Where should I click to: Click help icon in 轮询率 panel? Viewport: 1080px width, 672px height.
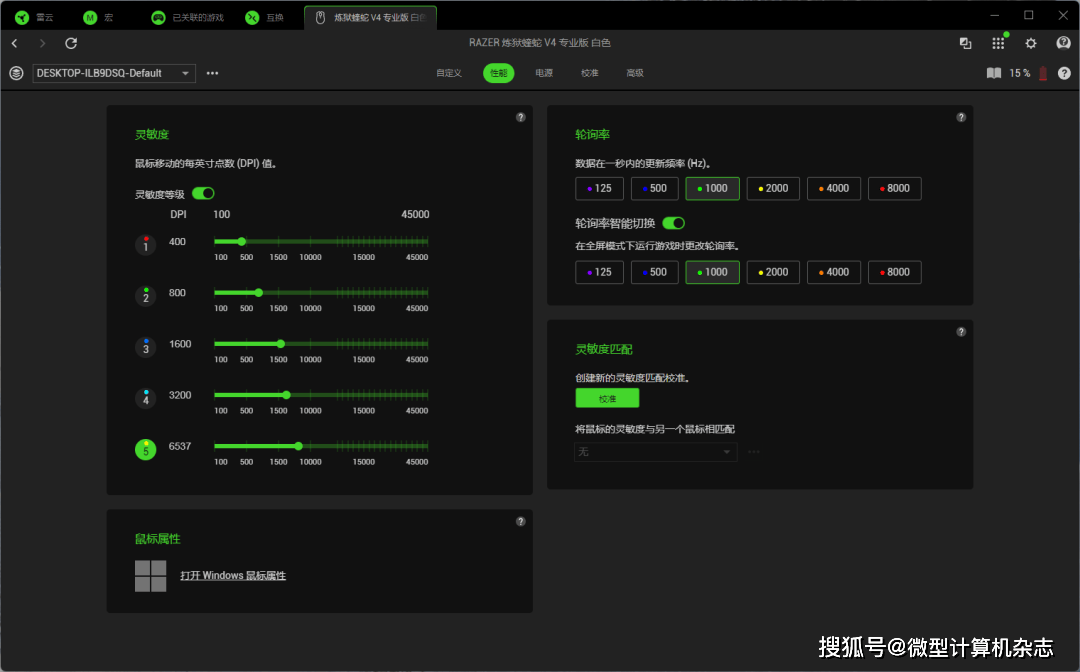pyautogui.click(x=961, y=117)
